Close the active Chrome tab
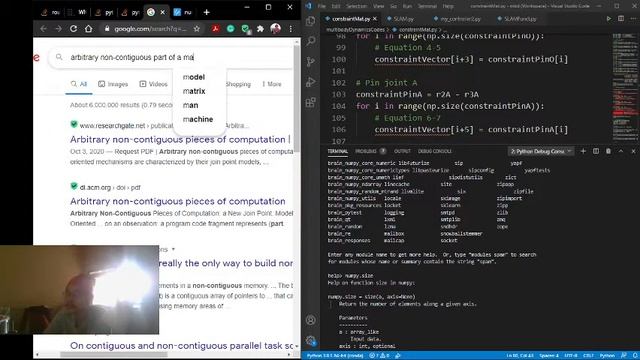640x360 pixels. 162,12
